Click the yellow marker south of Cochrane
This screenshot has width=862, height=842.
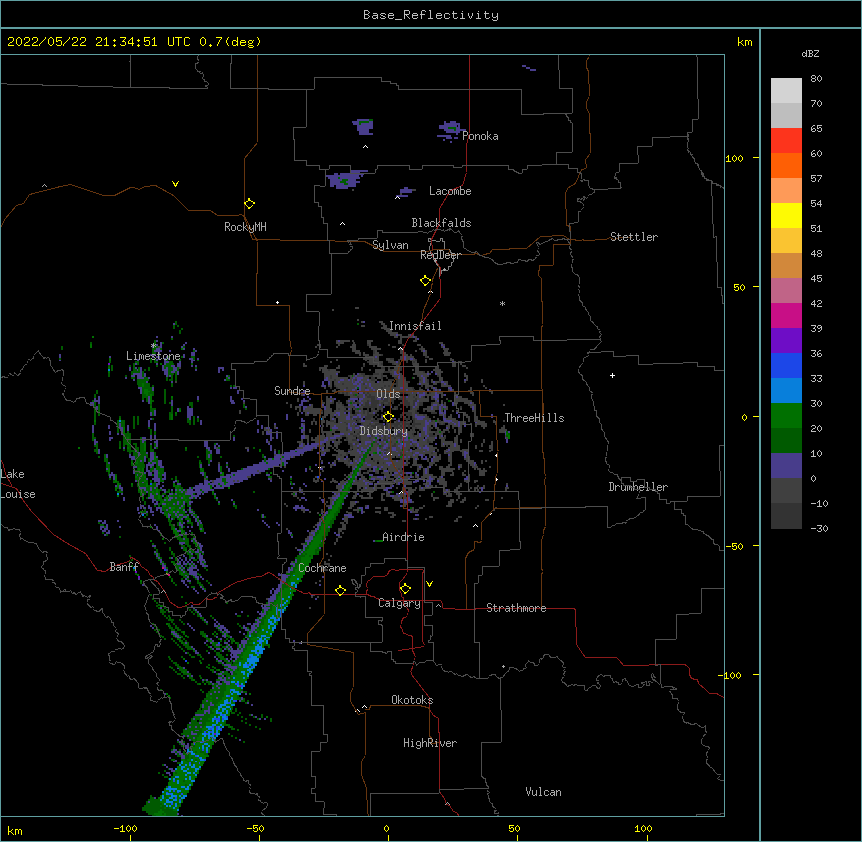pos(340,590)
